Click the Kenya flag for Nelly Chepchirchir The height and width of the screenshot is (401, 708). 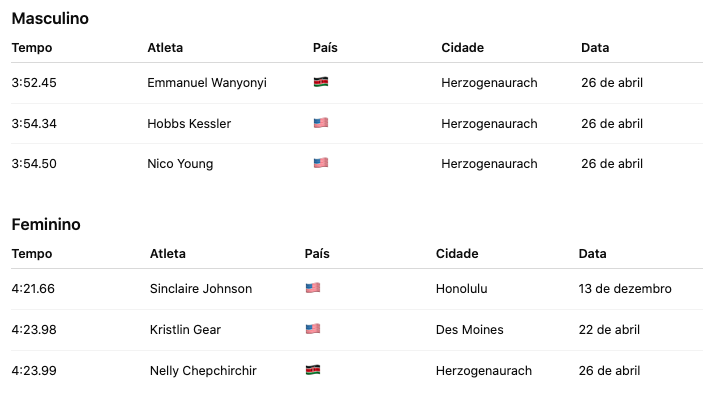pos(312,370)
